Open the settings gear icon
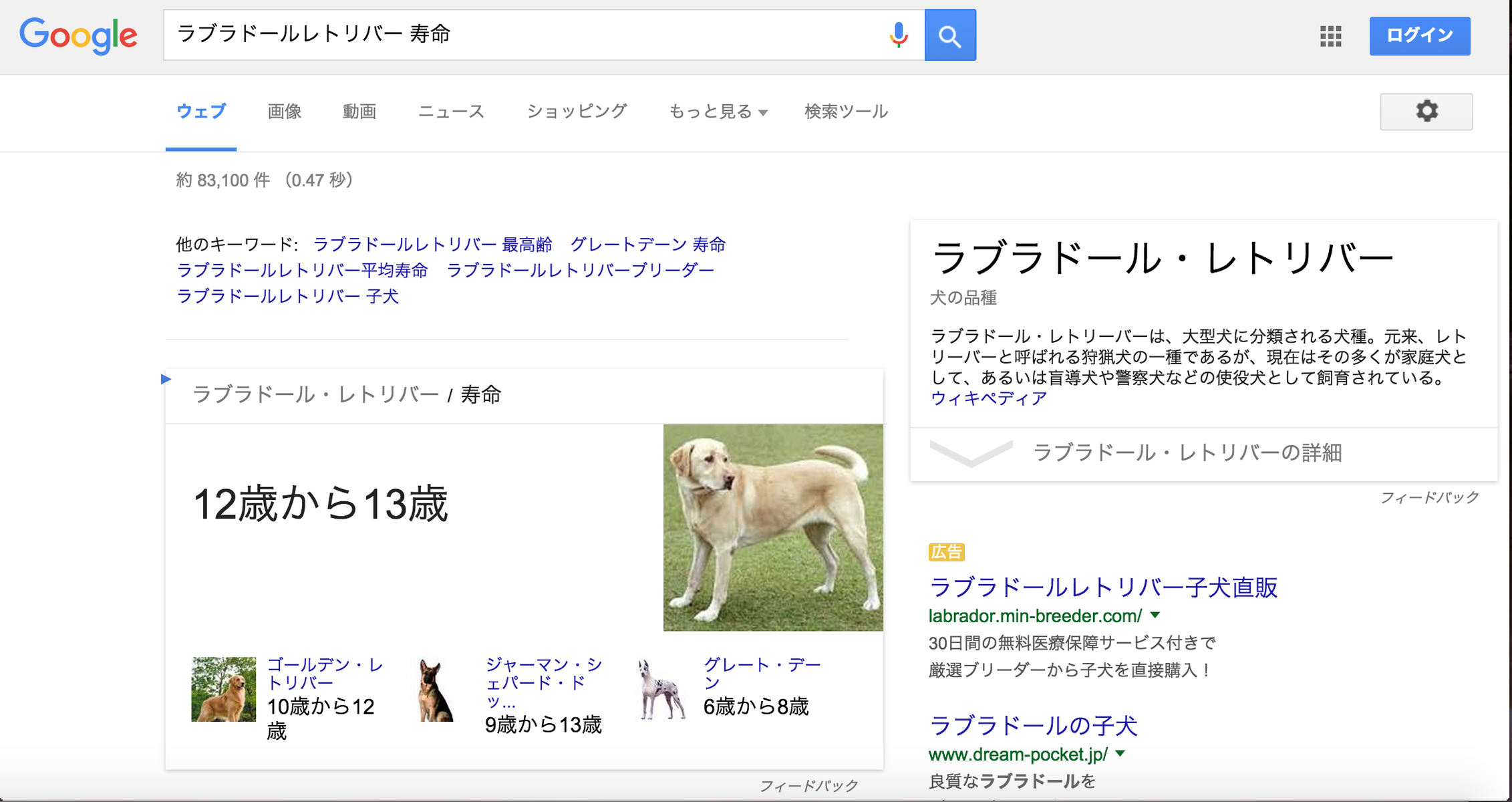The width and height of the screenshot is (1512, 802). [x=1426, y=112]
